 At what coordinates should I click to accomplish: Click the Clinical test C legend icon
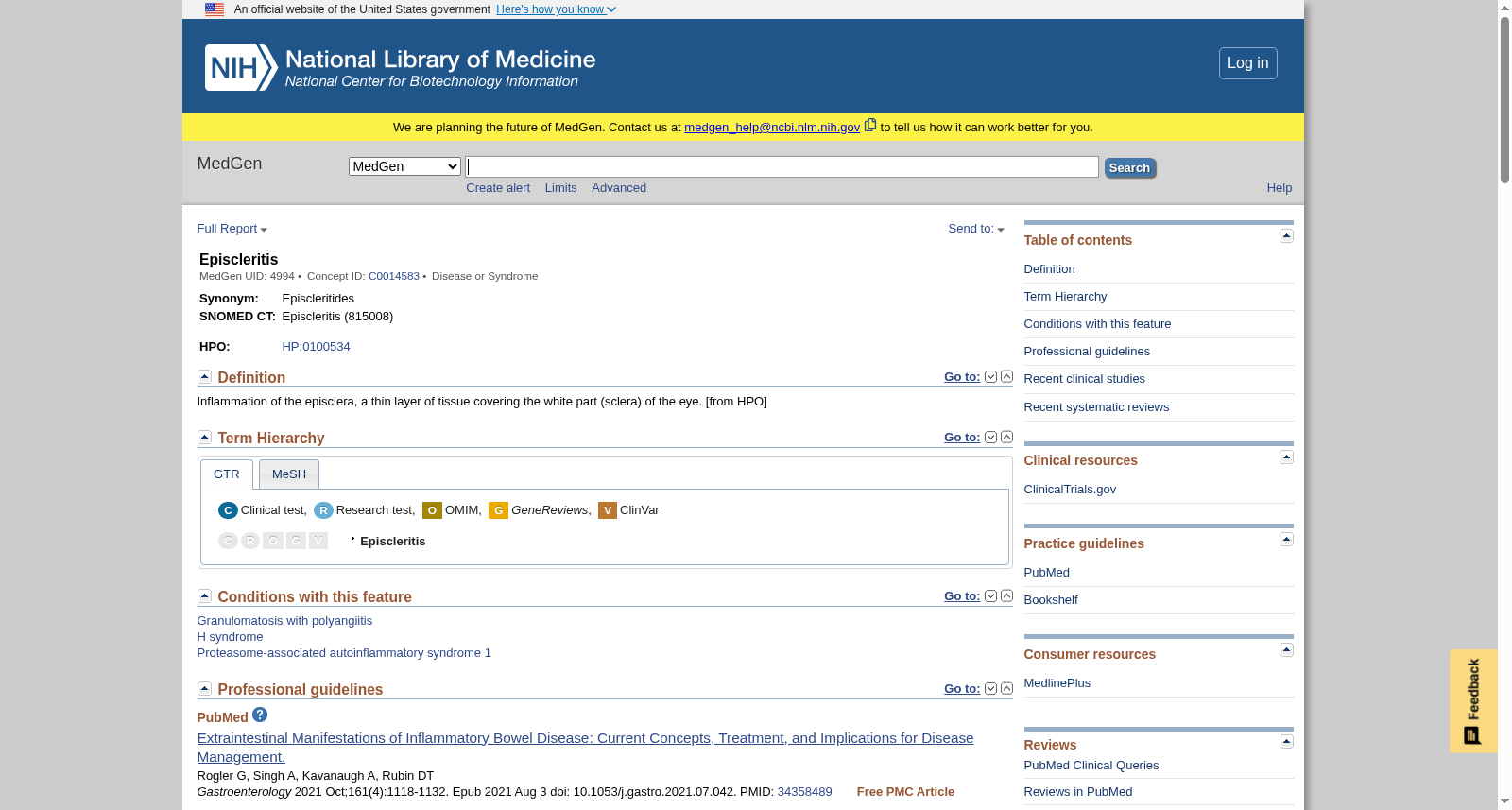(x=228, y=510)
